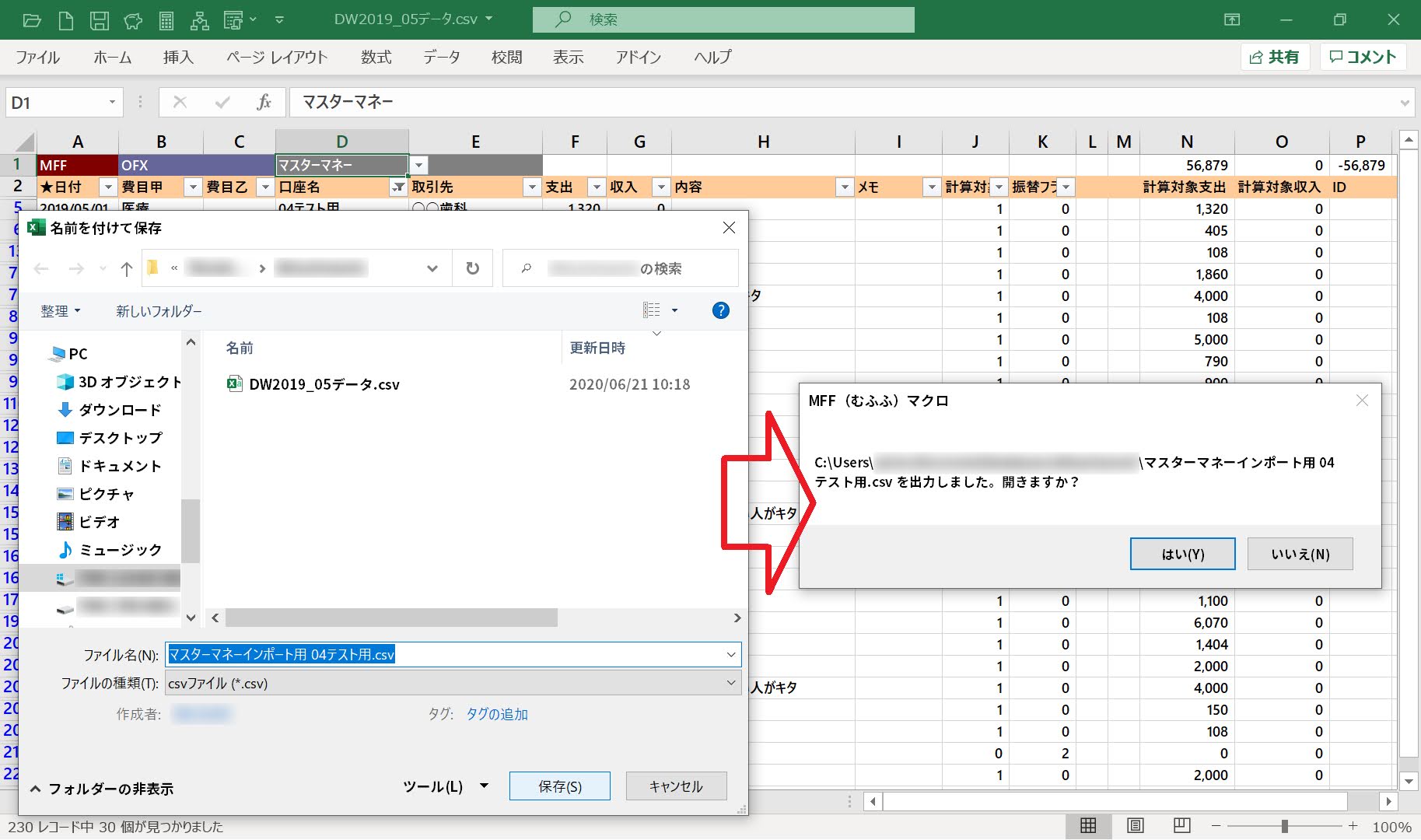Open filter dropdown for 支出 column

point(596,187)
